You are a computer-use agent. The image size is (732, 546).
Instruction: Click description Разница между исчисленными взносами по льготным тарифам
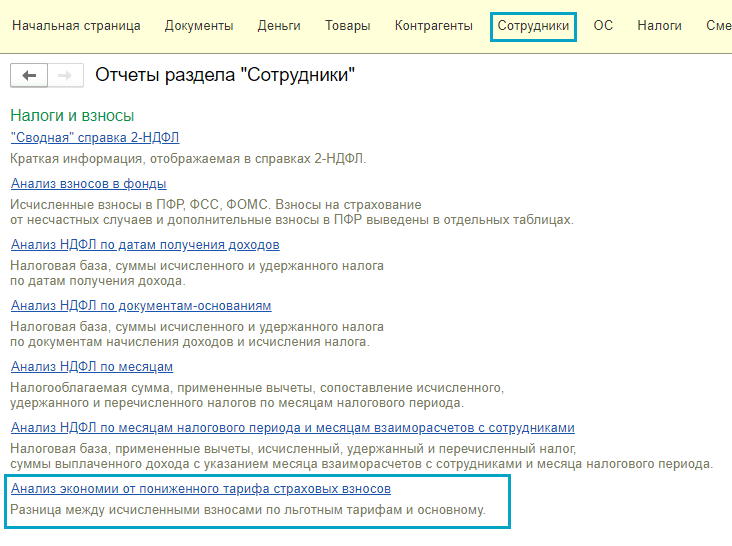[x=248, y=510]
